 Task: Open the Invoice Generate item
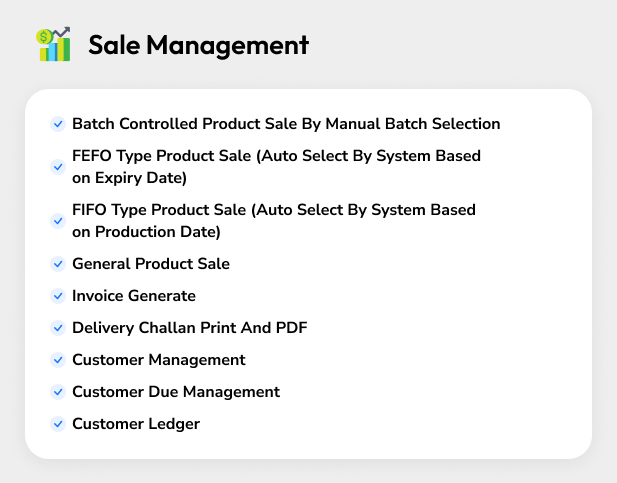pos(134,296)
